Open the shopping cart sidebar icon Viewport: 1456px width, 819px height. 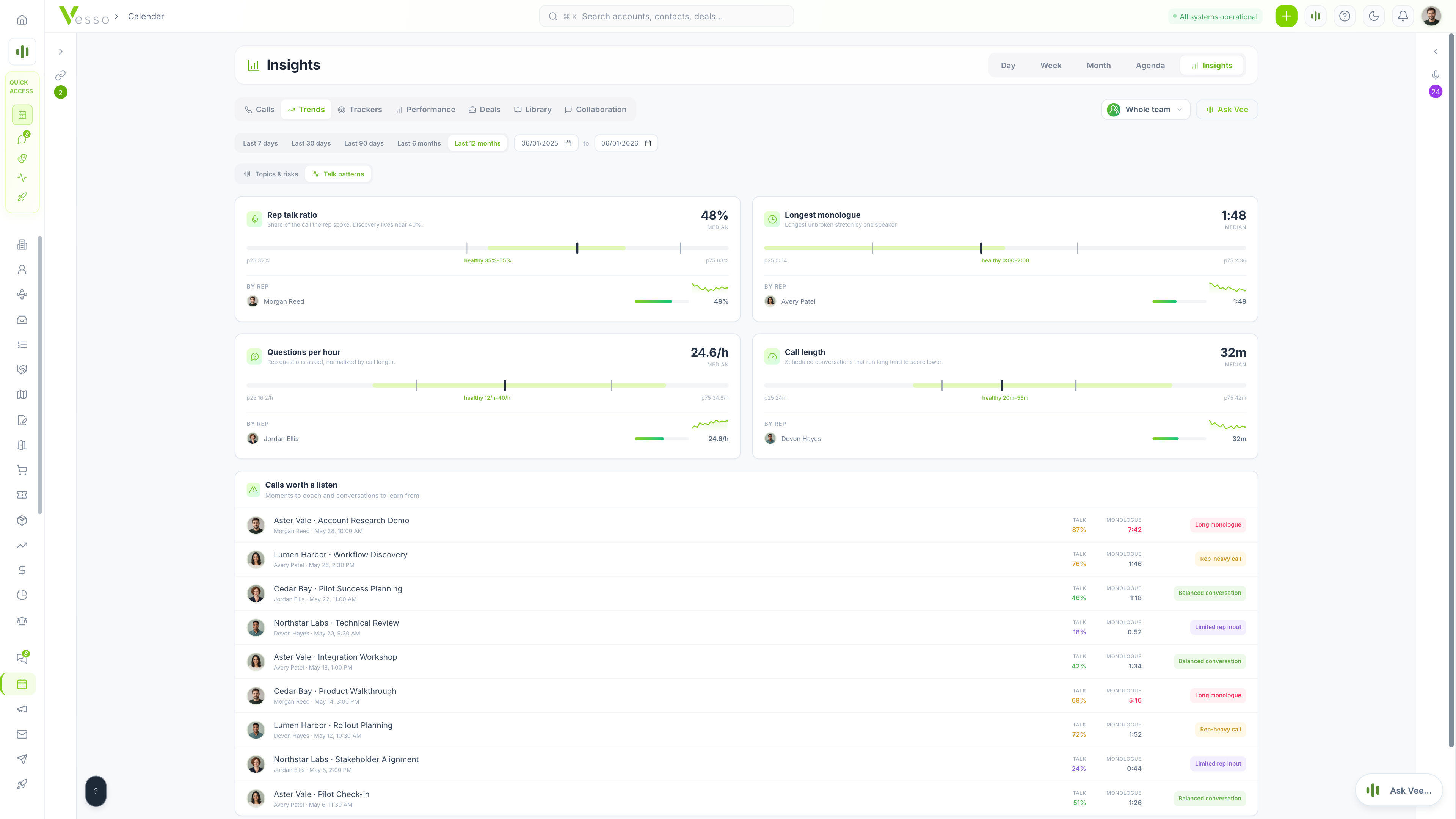22,470
